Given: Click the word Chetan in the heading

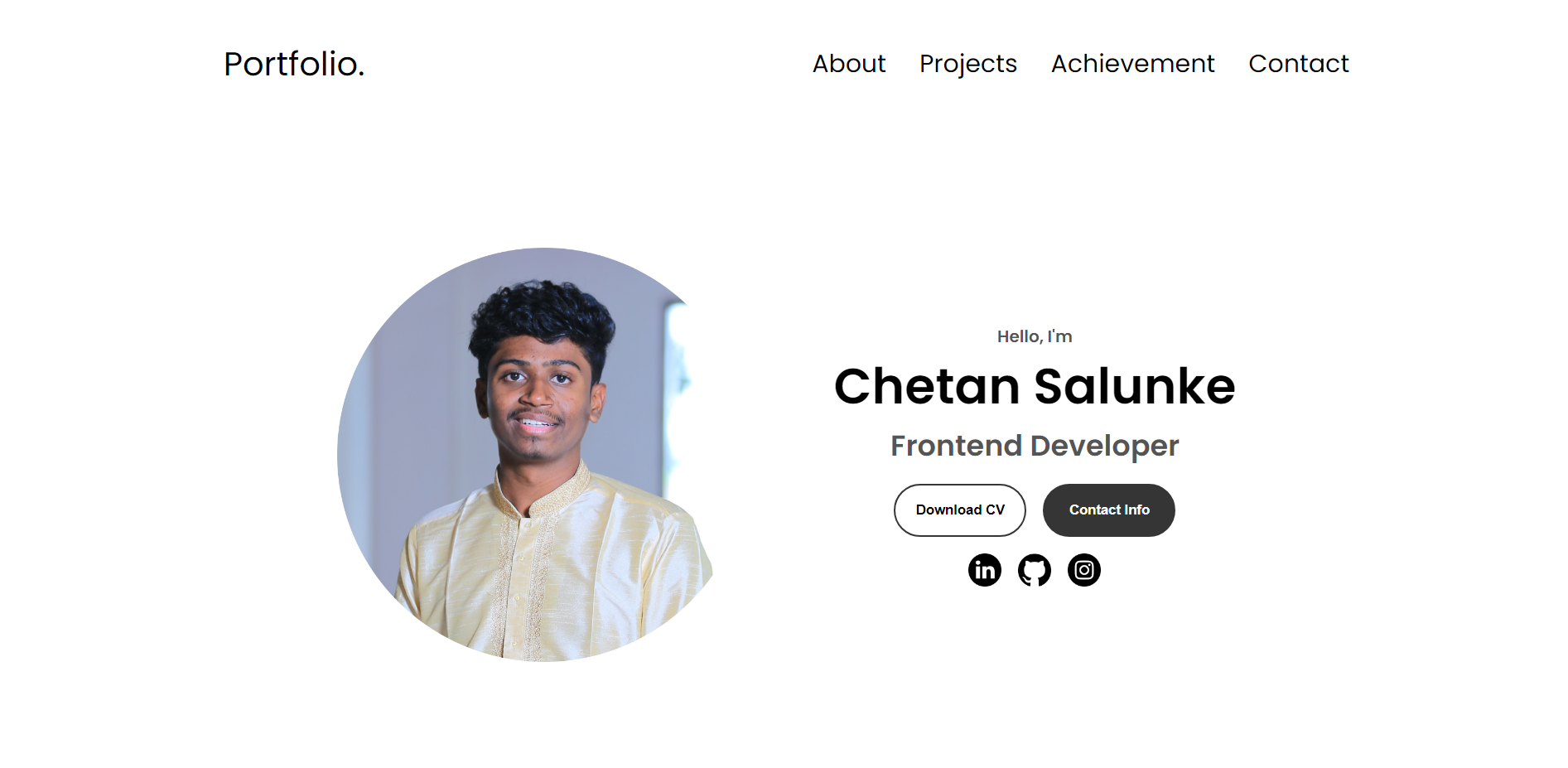Looking at the screenshot, I should [926, 386].
